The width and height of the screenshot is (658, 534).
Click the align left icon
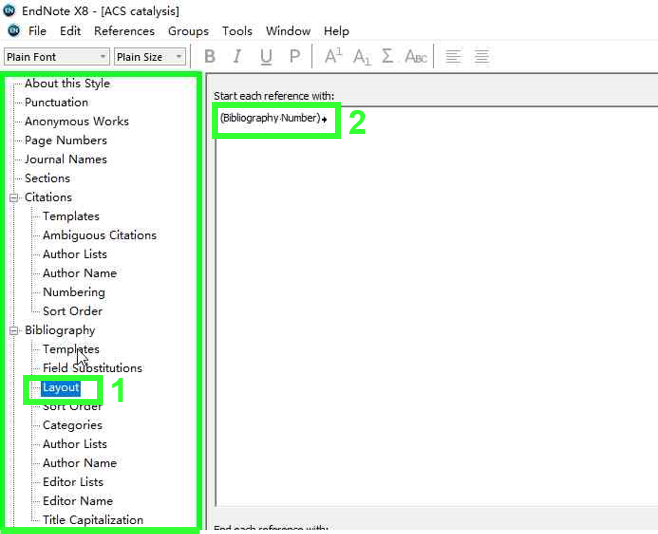[x=453, y=57]
